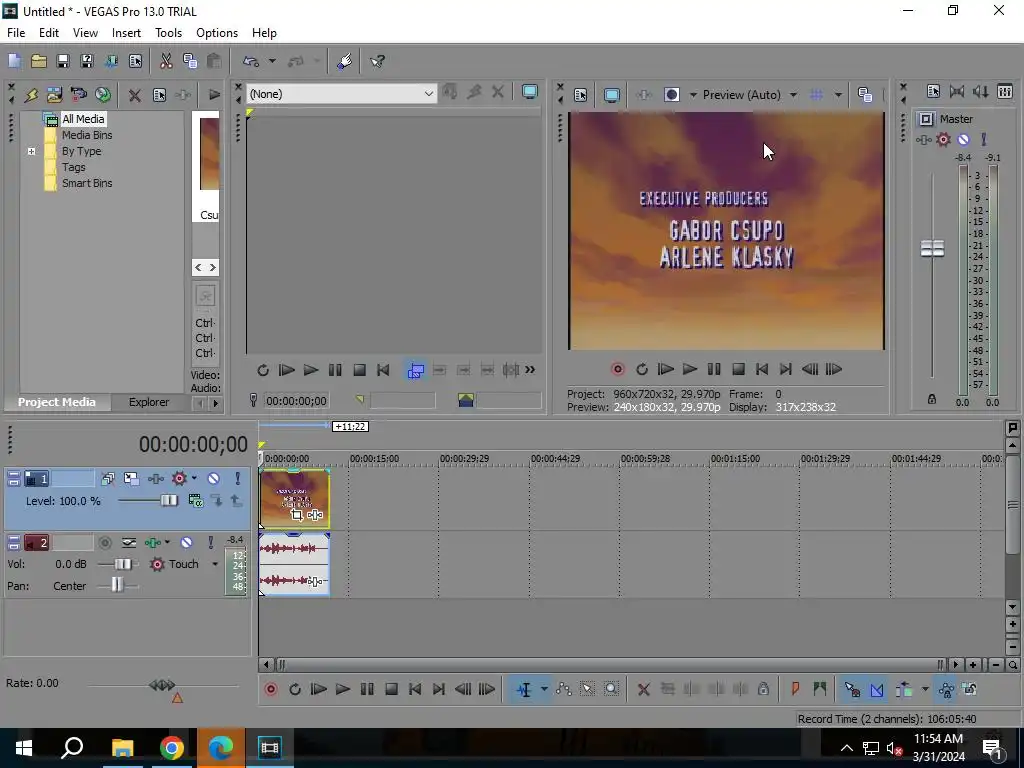The height and width of the screenshot is (768, 1024).
Task: Stop playback in timeline transport bar
Action: [x=391, y=689]
